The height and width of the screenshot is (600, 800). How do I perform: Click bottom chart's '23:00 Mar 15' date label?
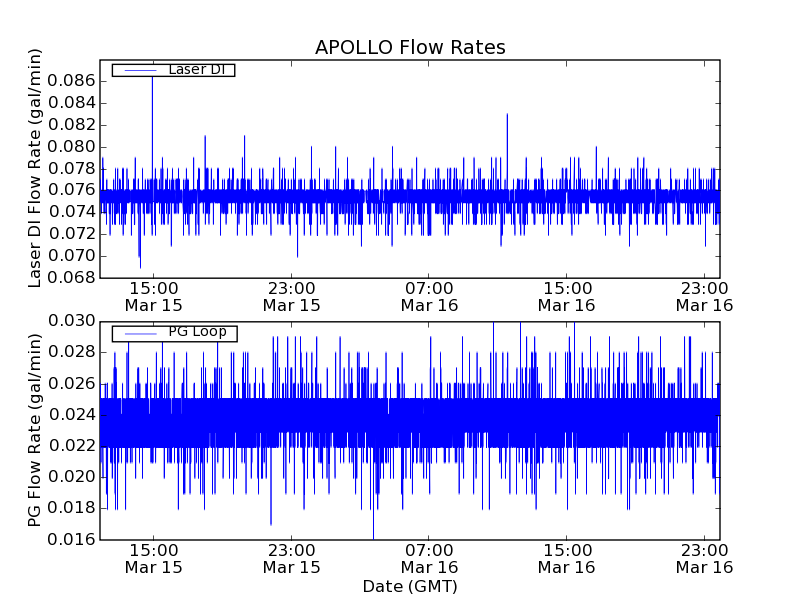[291, 559]
